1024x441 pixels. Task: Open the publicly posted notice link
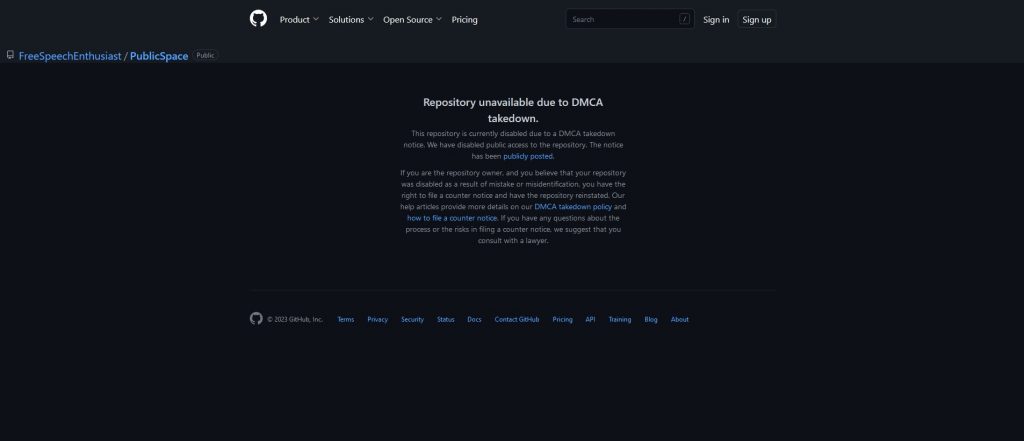[x=528, y=157]
